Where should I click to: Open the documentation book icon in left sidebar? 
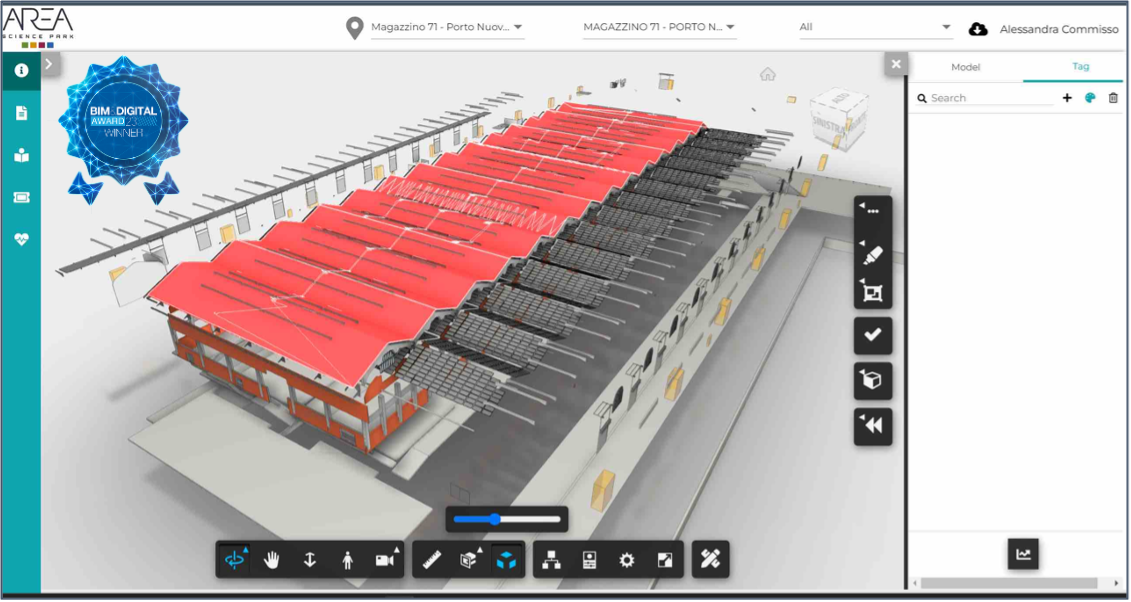click(20, 155)
